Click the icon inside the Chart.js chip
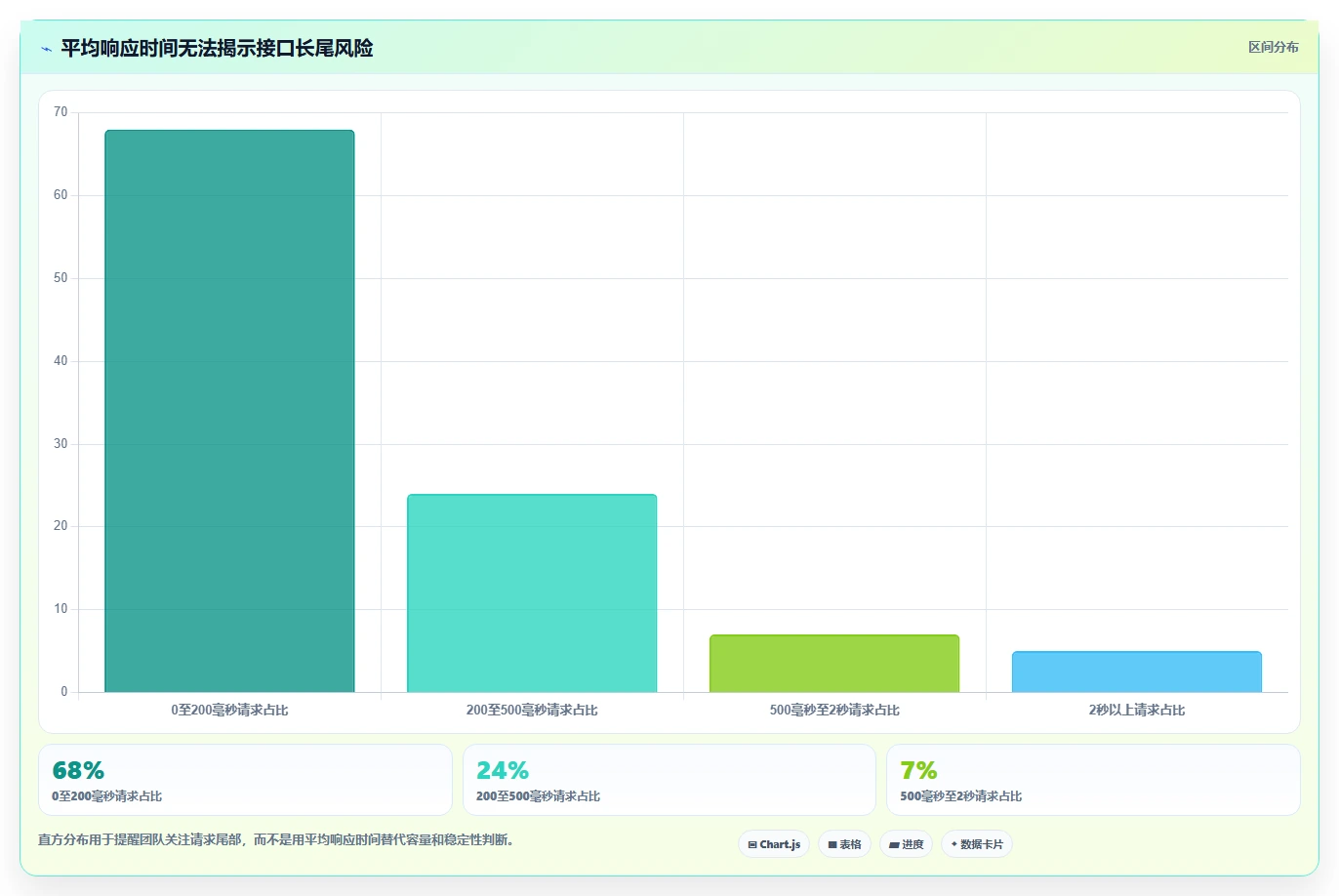This screenshot has height=896, width=1339. [752, 845]
